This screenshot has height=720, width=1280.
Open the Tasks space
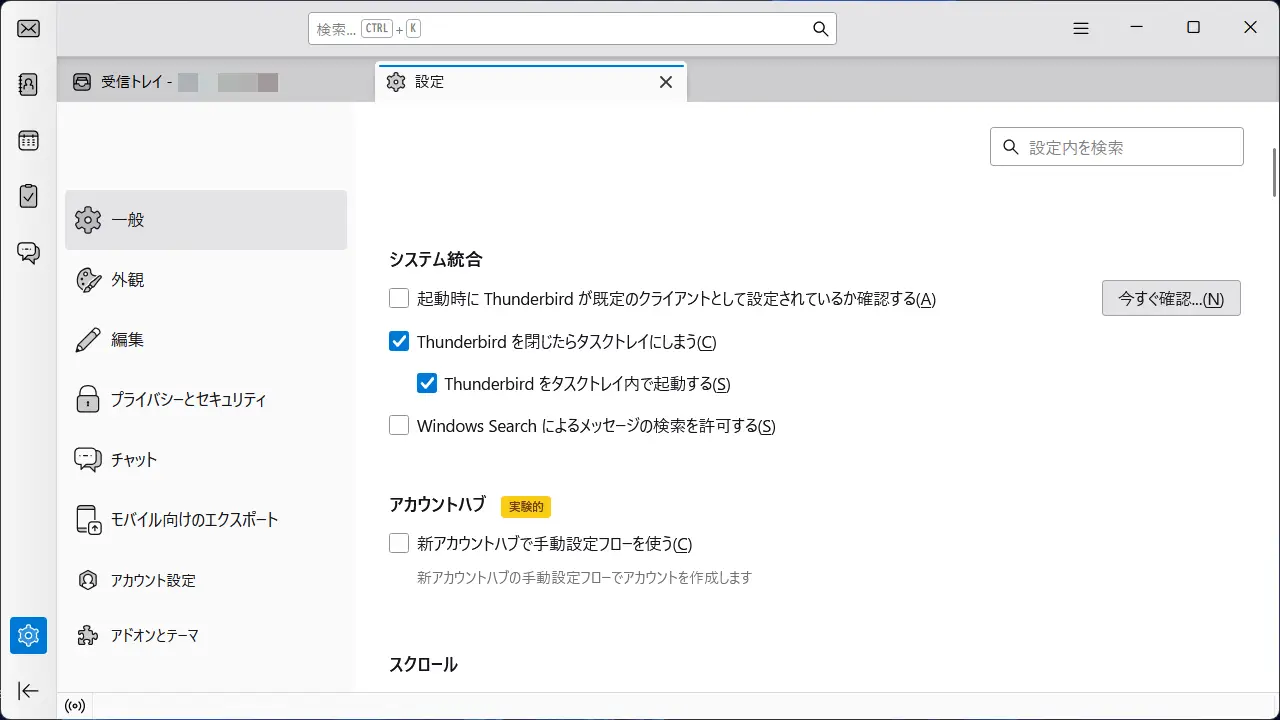(29, 196)
